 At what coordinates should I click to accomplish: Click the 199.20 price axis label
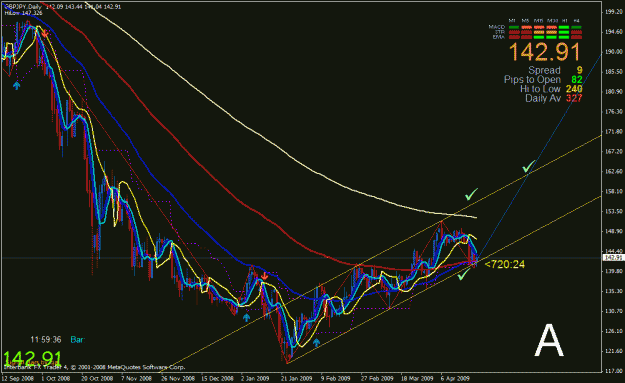pos(614,12)
